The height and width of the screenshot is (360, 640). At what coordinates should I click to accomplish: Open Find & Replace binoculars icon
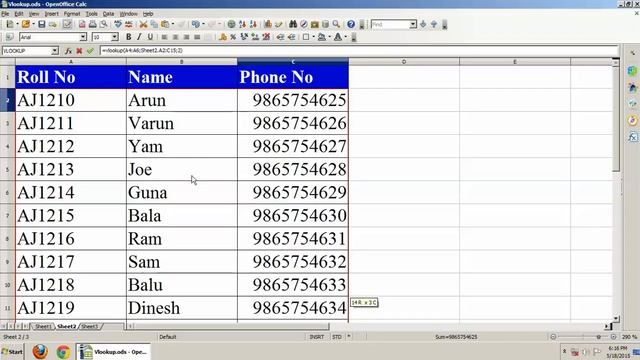click(293, 24)
